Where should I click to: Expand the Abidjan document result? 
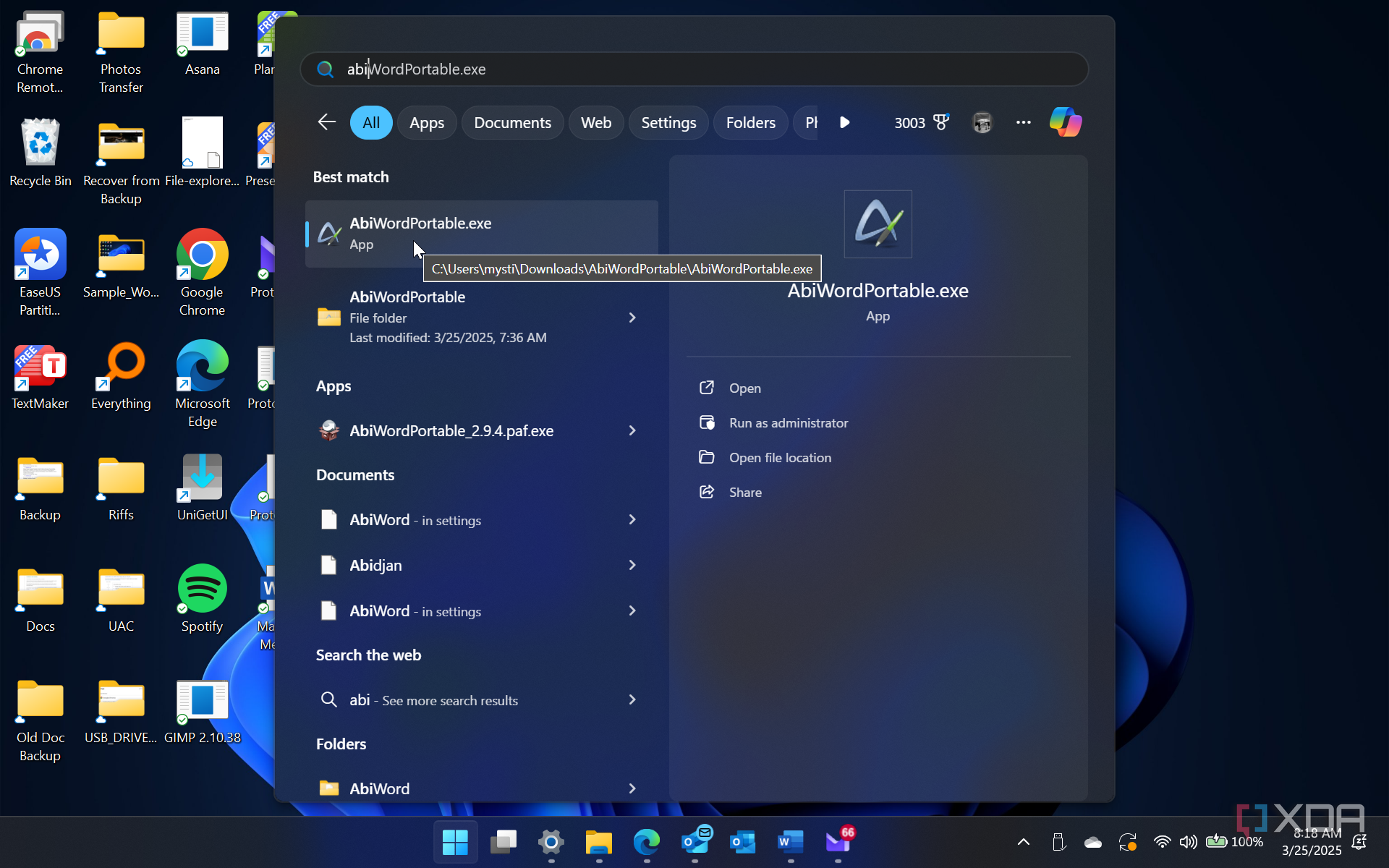(x=632, y=565)
